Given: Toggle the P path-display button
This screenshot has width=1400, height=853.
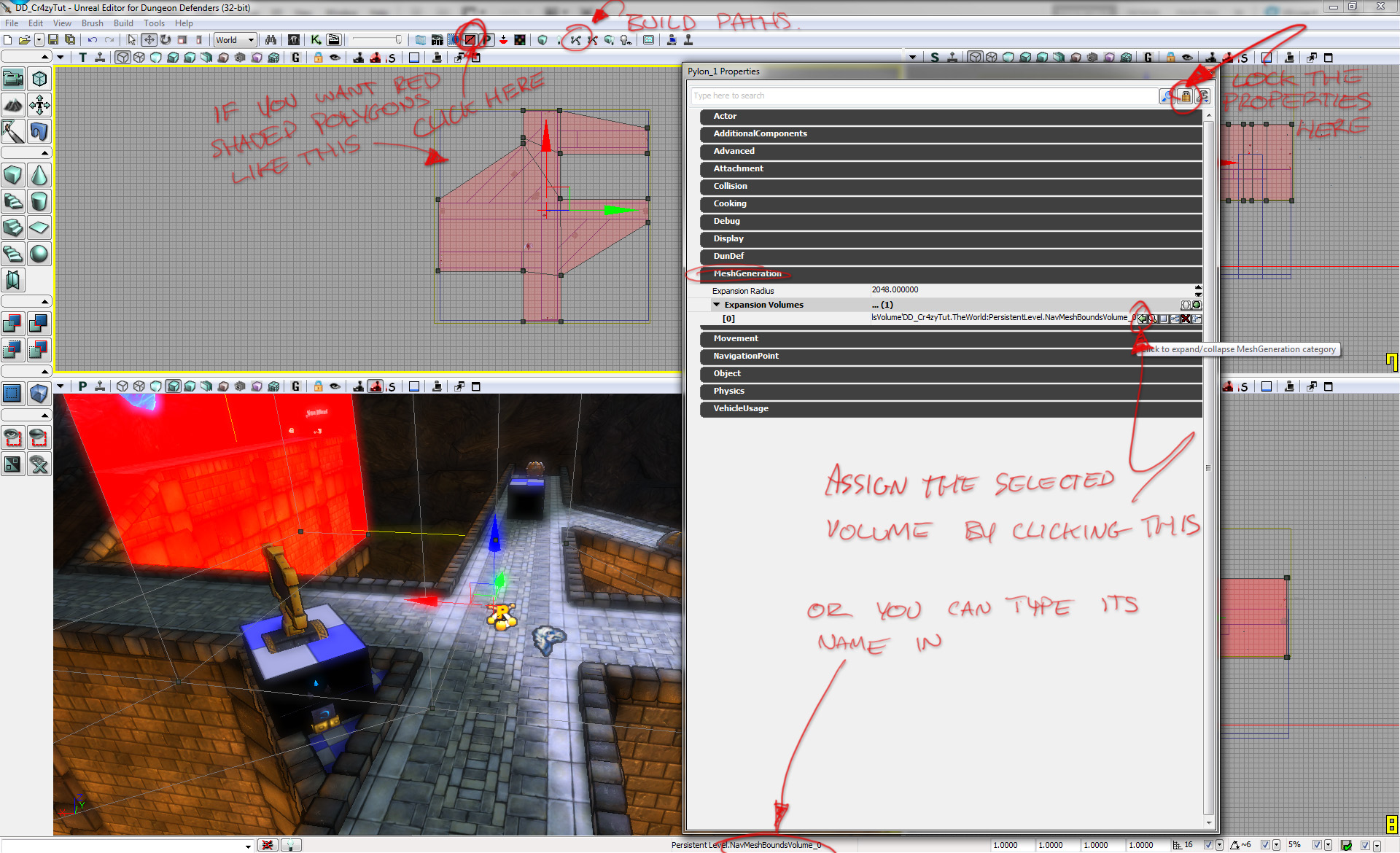Looking at the screenshot, I should pyautogui.click(x=487, y=39).
